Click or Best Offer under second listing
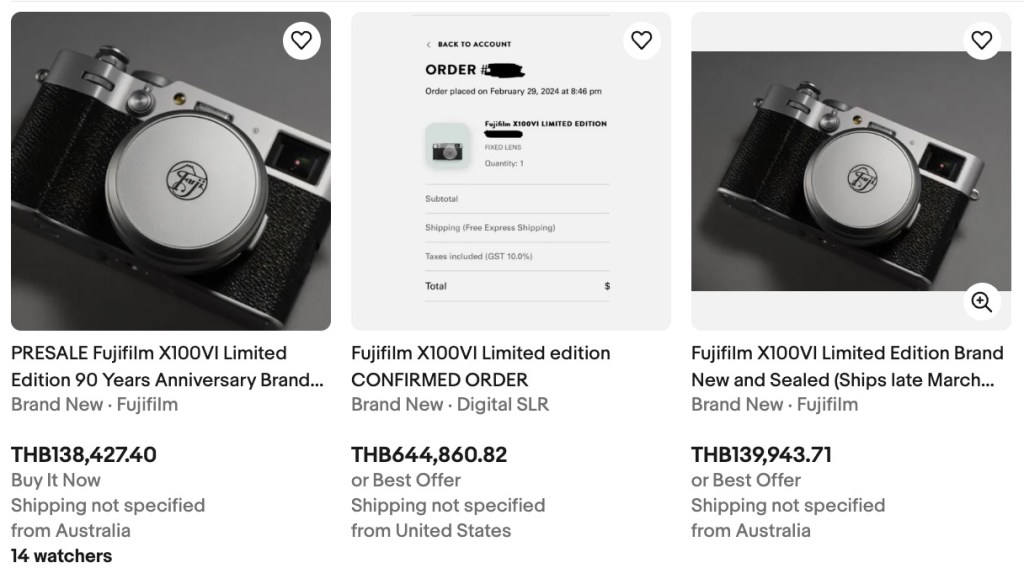Screen dimensions: 1024x584 [x=406, y=480]
